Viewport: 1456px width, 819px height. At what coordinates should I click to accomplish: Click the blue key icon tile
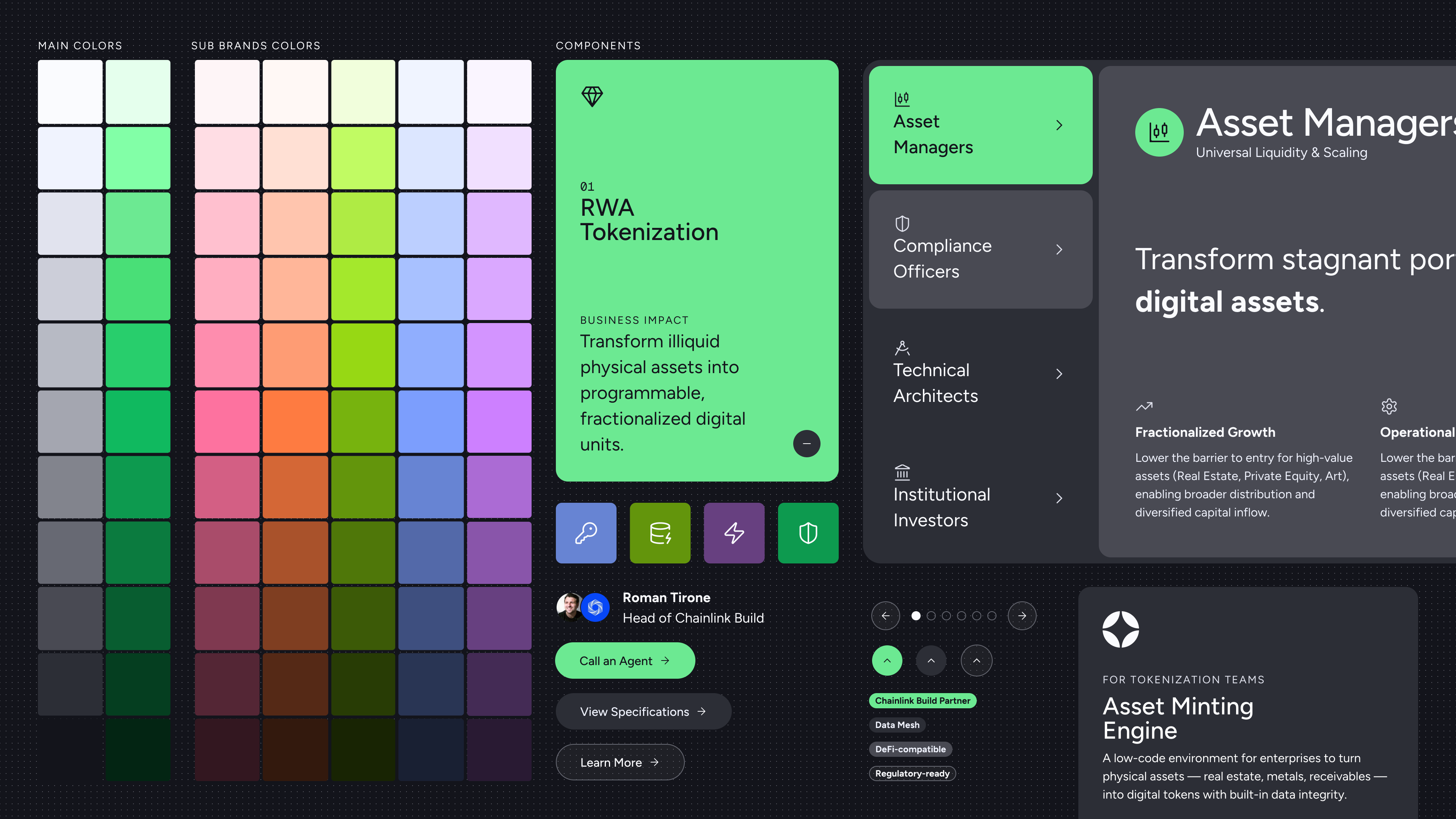585,532
